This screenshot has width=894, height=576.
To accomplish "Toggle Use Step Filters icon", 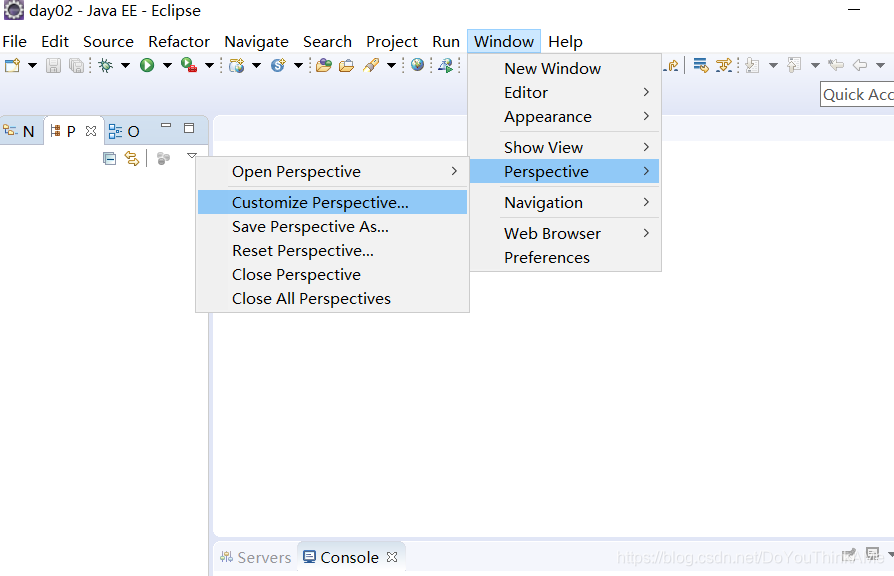I will (x=724, y=66).
